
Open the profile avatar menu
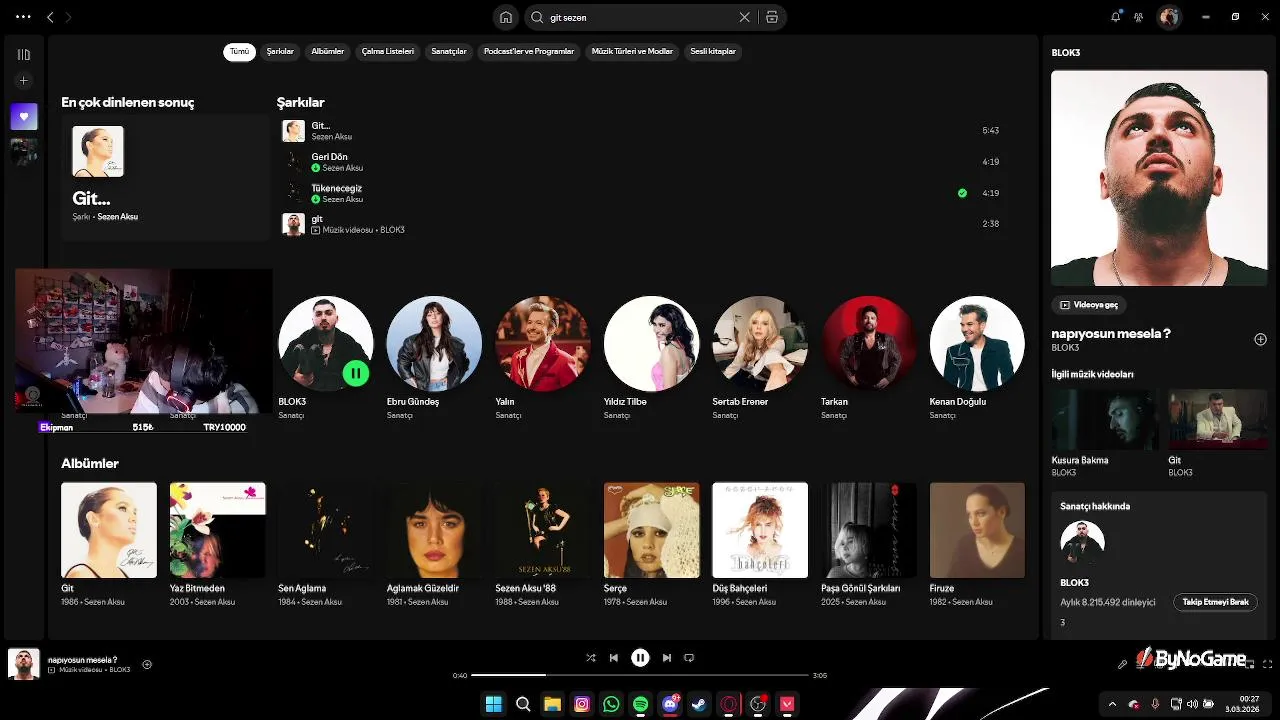[x=1168, y=17]
